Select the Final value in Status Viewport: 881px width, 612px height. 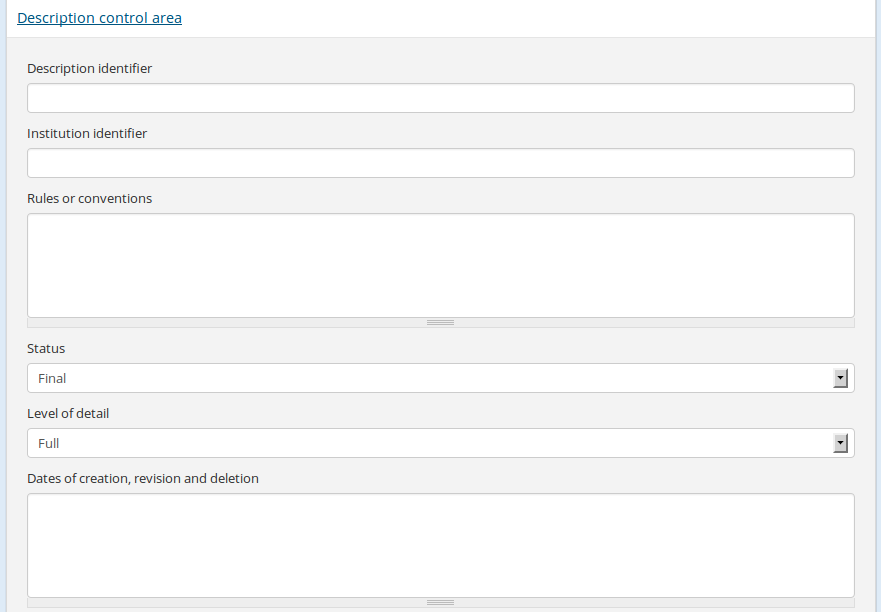[x=52, y=378]
